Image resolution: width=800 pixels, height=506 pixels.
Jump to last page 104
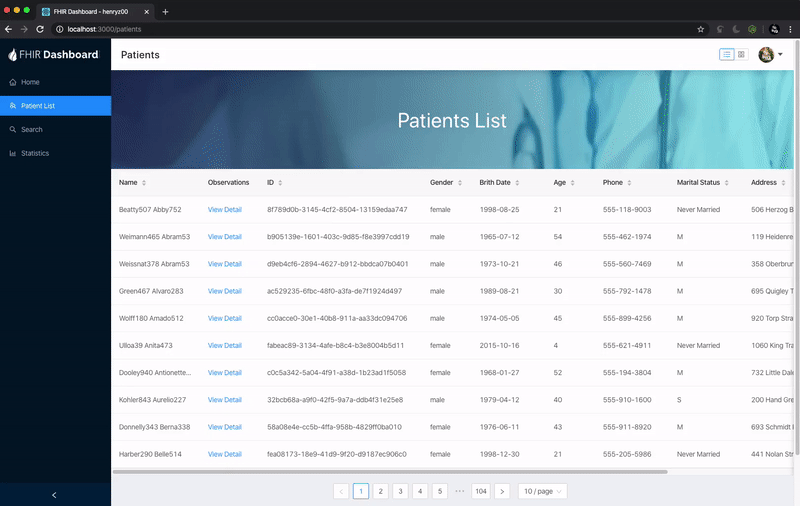click(481, 491)
